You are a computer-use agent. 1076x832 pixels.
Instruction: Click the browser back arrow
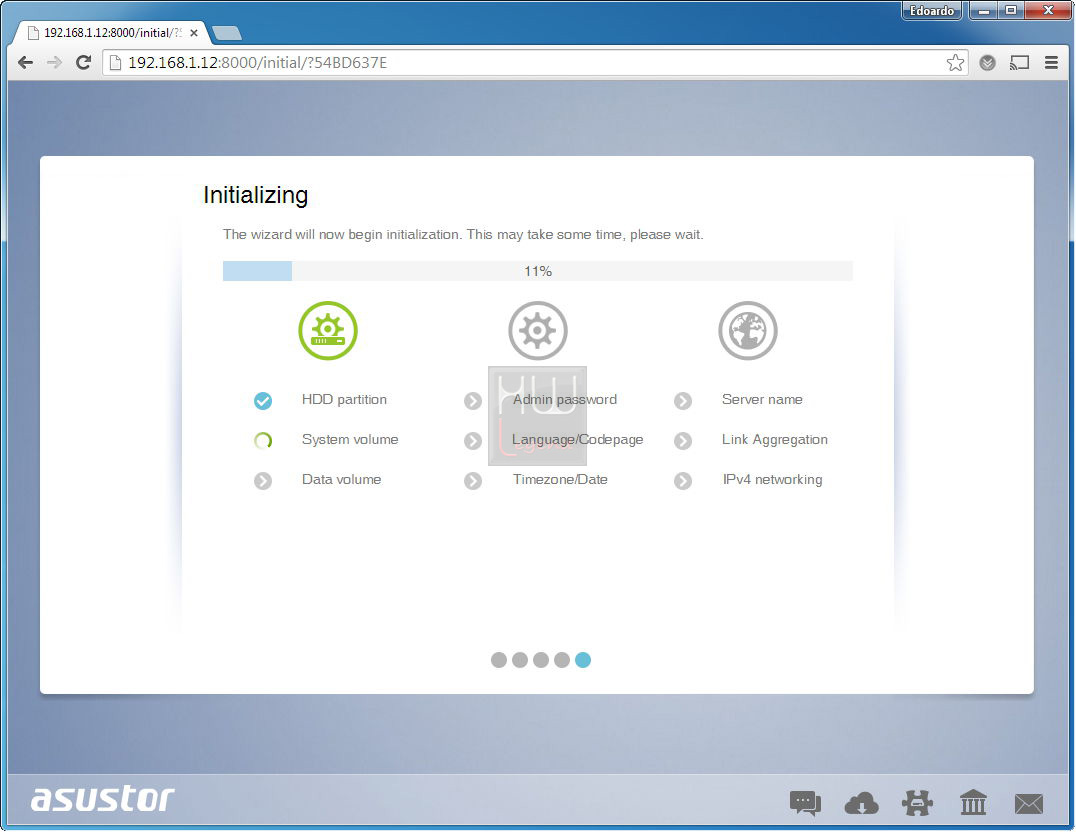tap(25, 62)
